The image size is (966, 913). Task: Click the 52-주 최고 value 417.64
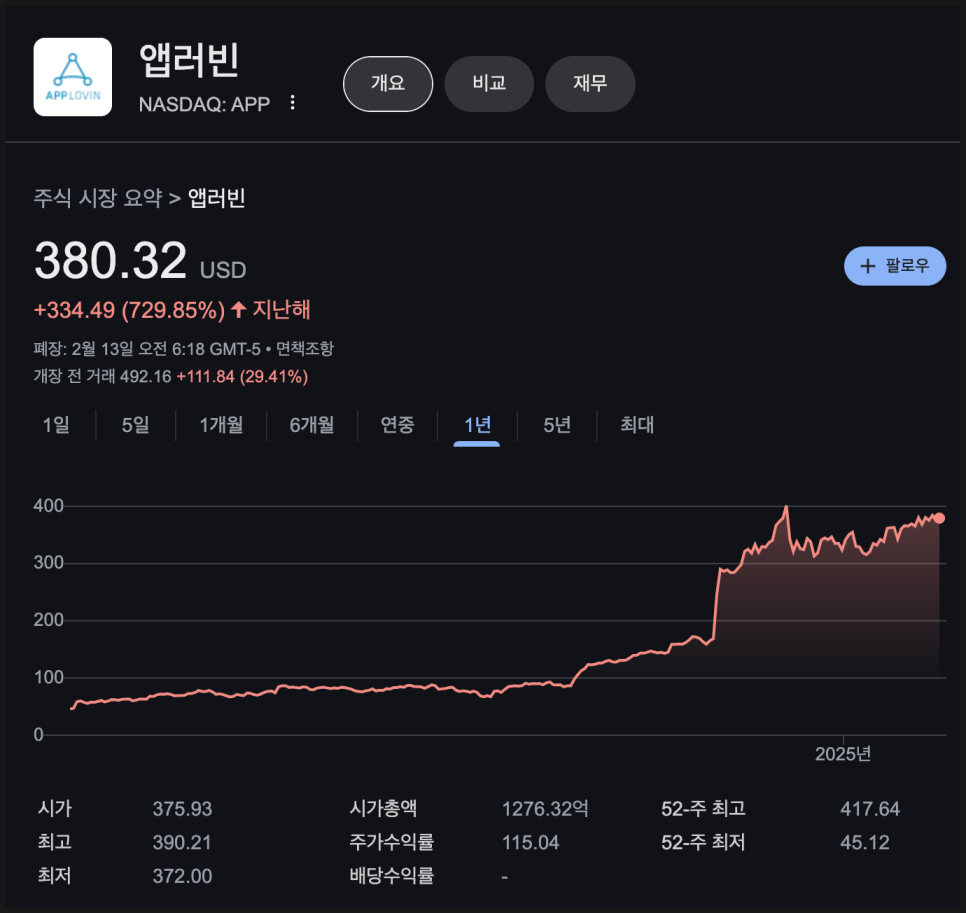pos(870,808)
